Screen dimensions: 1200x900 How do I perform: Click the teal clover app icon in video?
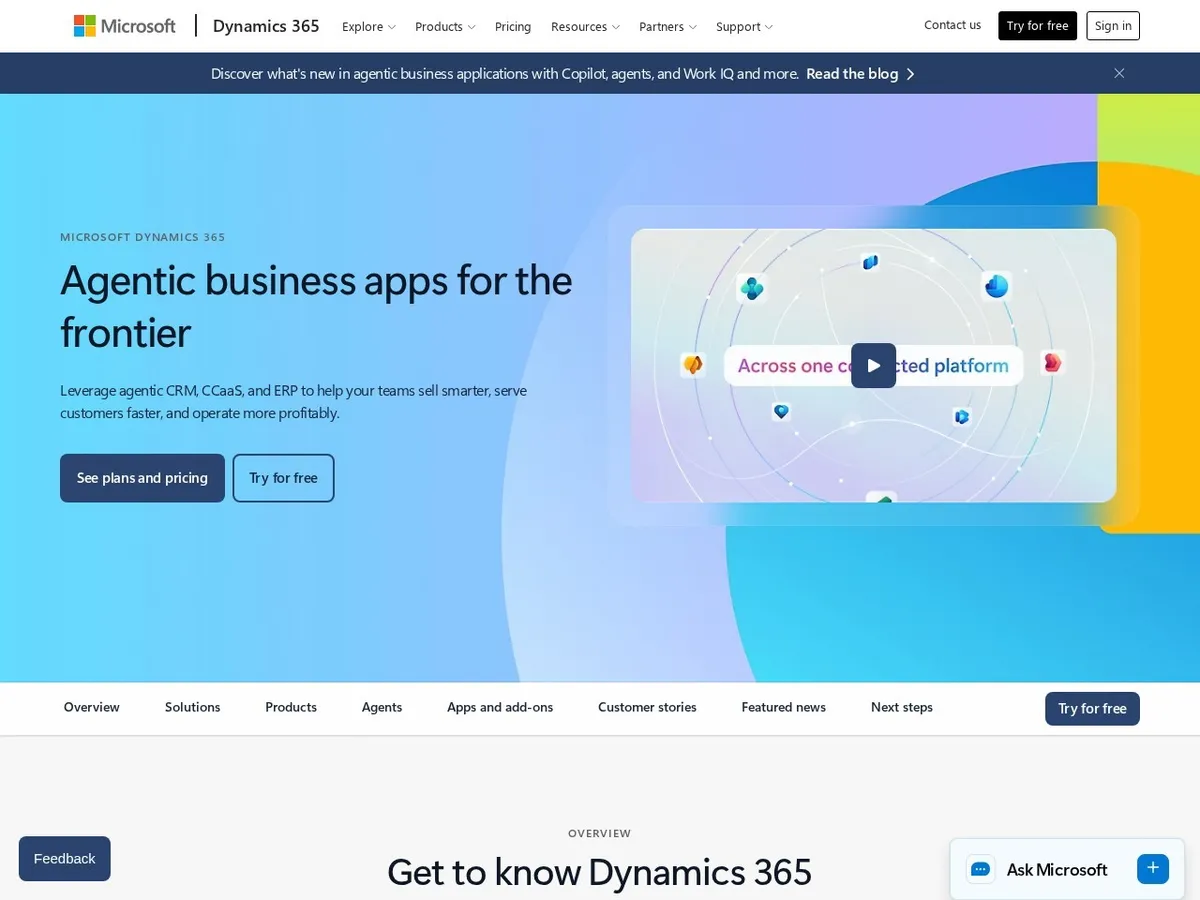coord(751,289)
